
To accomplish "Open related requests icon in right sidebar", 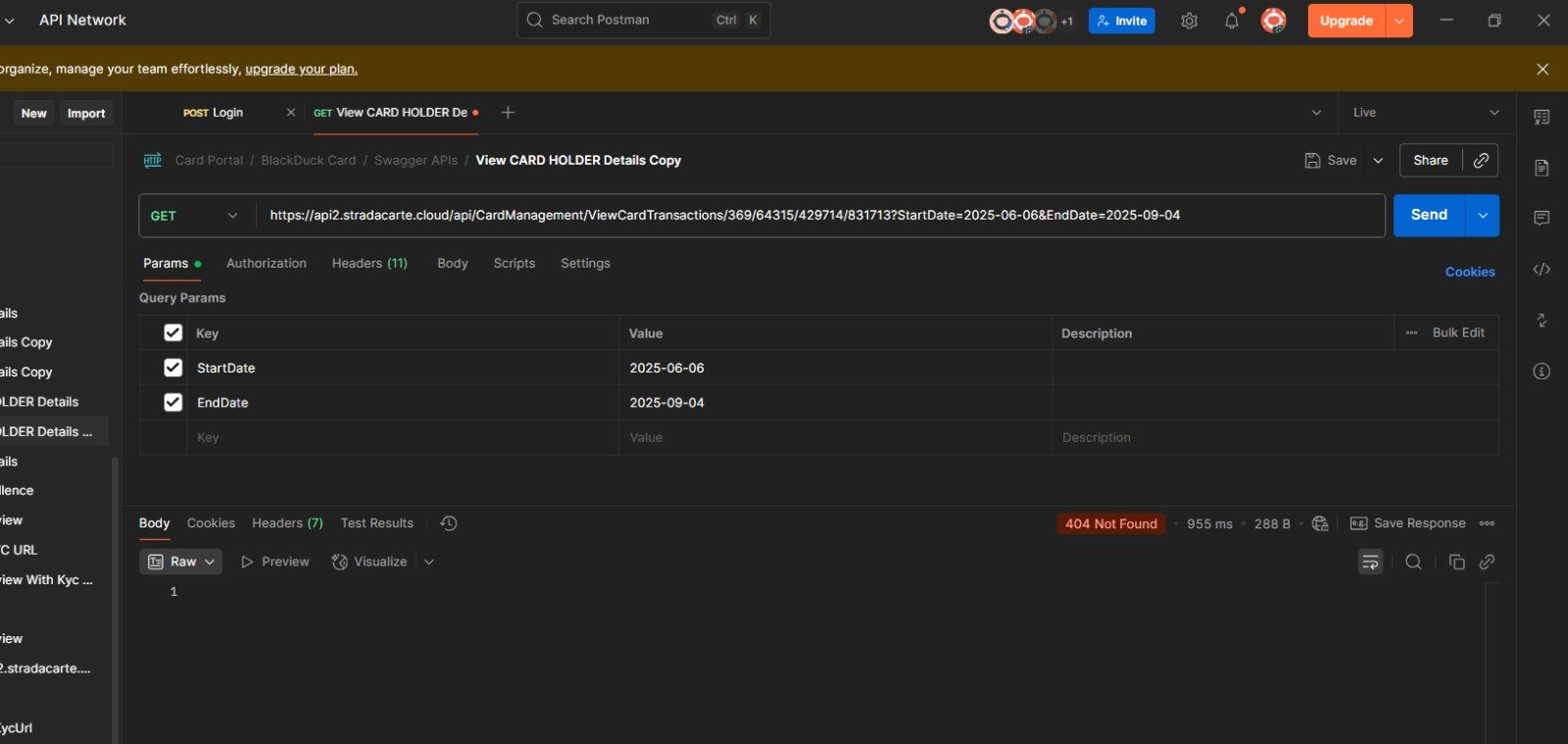I will click(x=1542, y=321).
